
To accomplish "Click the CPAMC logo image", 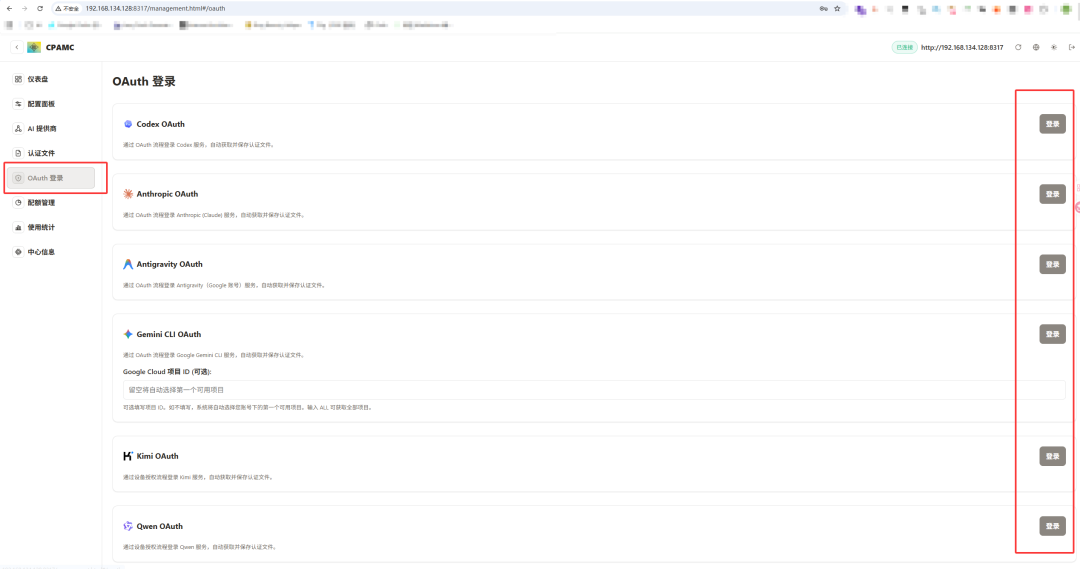I will (x=34, y=48).
